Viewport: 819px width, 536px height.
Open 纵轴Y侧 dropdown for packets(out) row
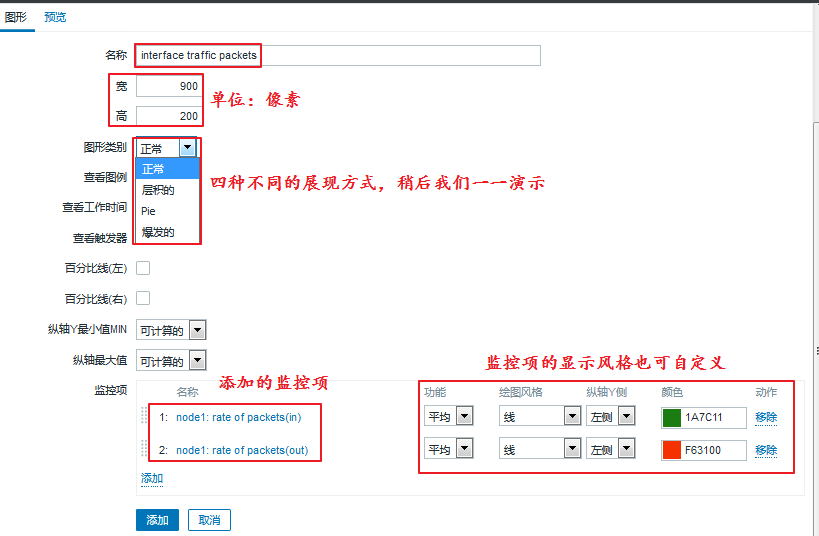click(x=611, y=449)
